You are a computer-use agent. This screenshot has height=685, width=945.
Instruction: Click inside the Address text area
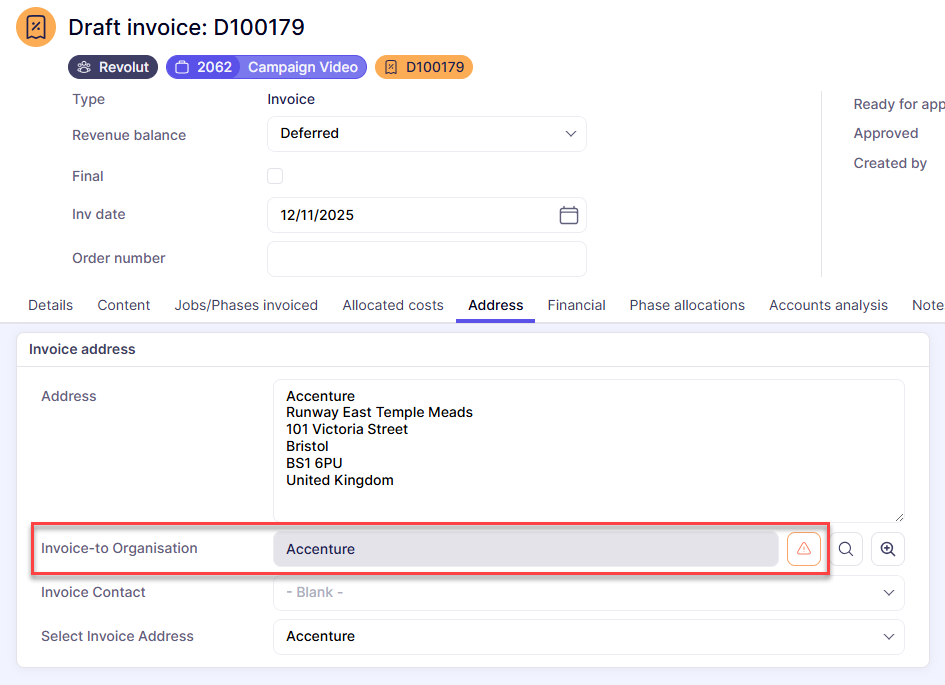pos(588,450)
